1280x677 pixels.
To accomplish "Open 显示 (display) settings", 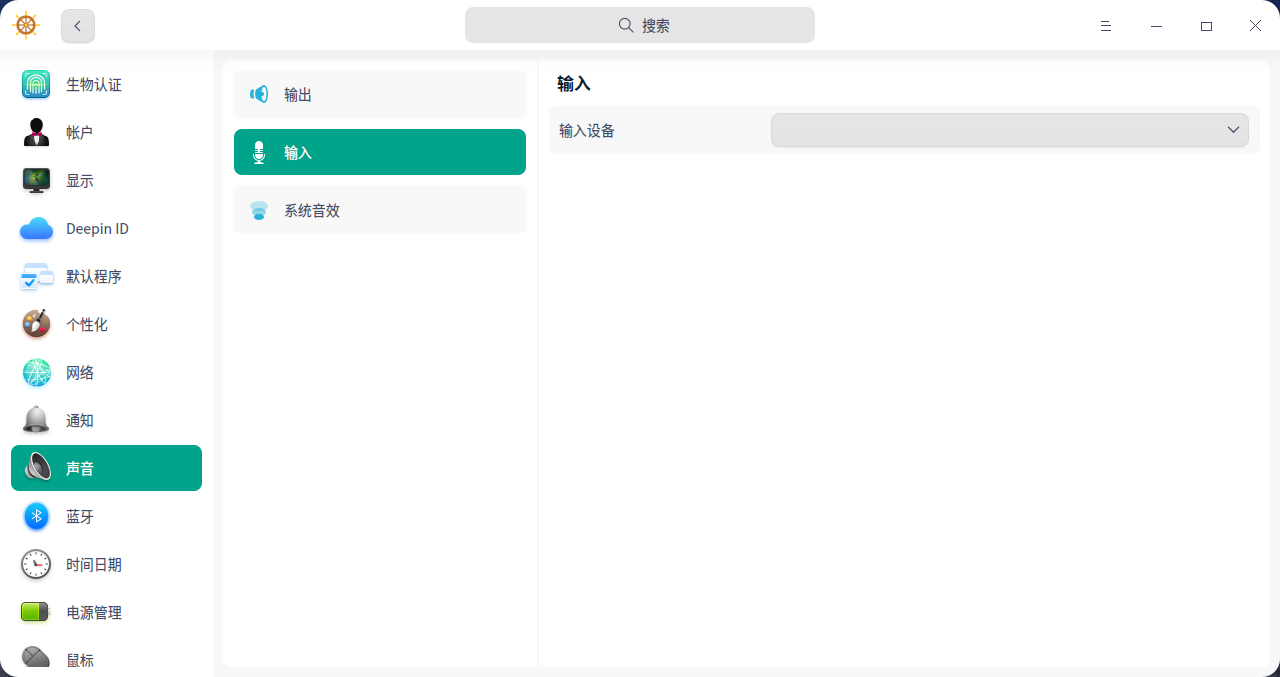I will pyautogui.click(x=79, y=180).
